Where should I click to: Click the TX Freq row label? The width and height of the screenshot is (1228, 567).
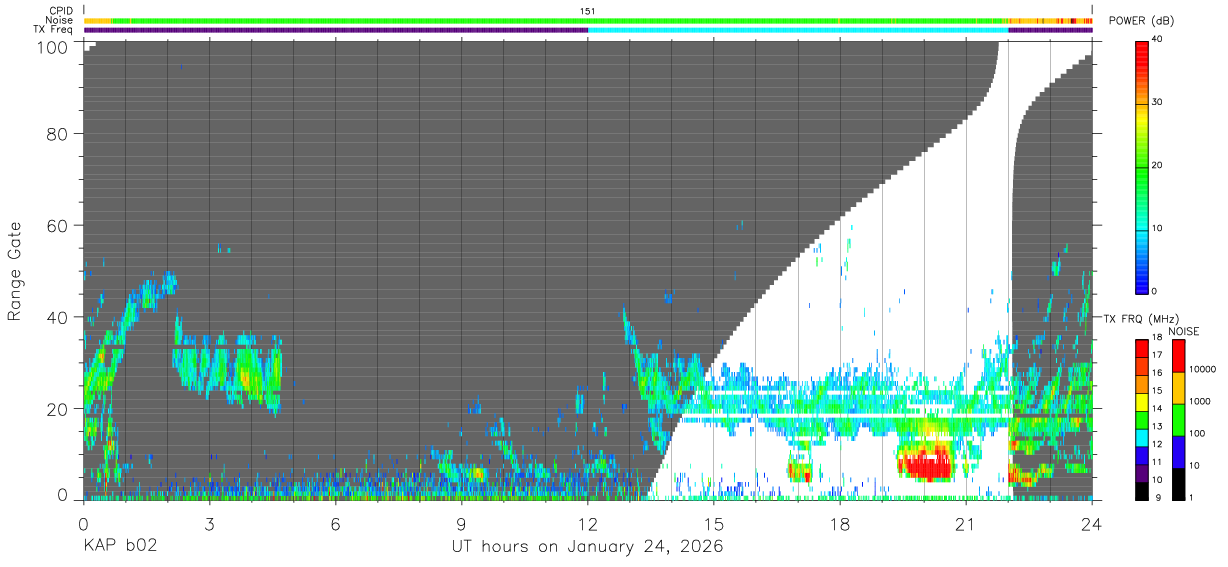tap(52, 30)
